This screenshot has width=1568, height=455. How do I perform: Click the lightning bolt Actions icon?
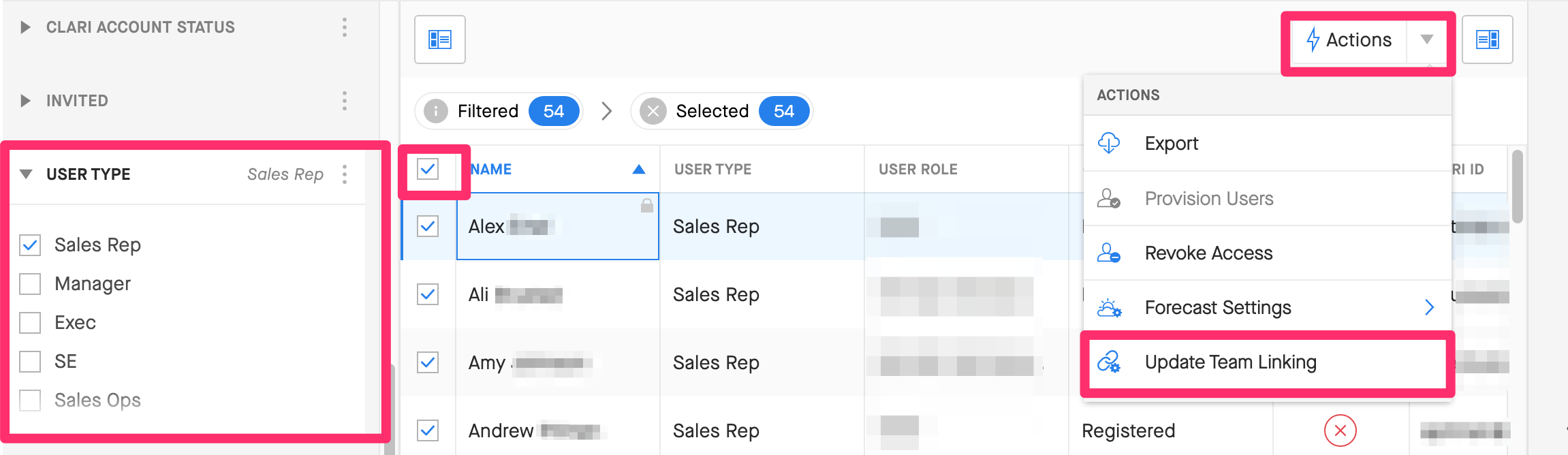1313,40
